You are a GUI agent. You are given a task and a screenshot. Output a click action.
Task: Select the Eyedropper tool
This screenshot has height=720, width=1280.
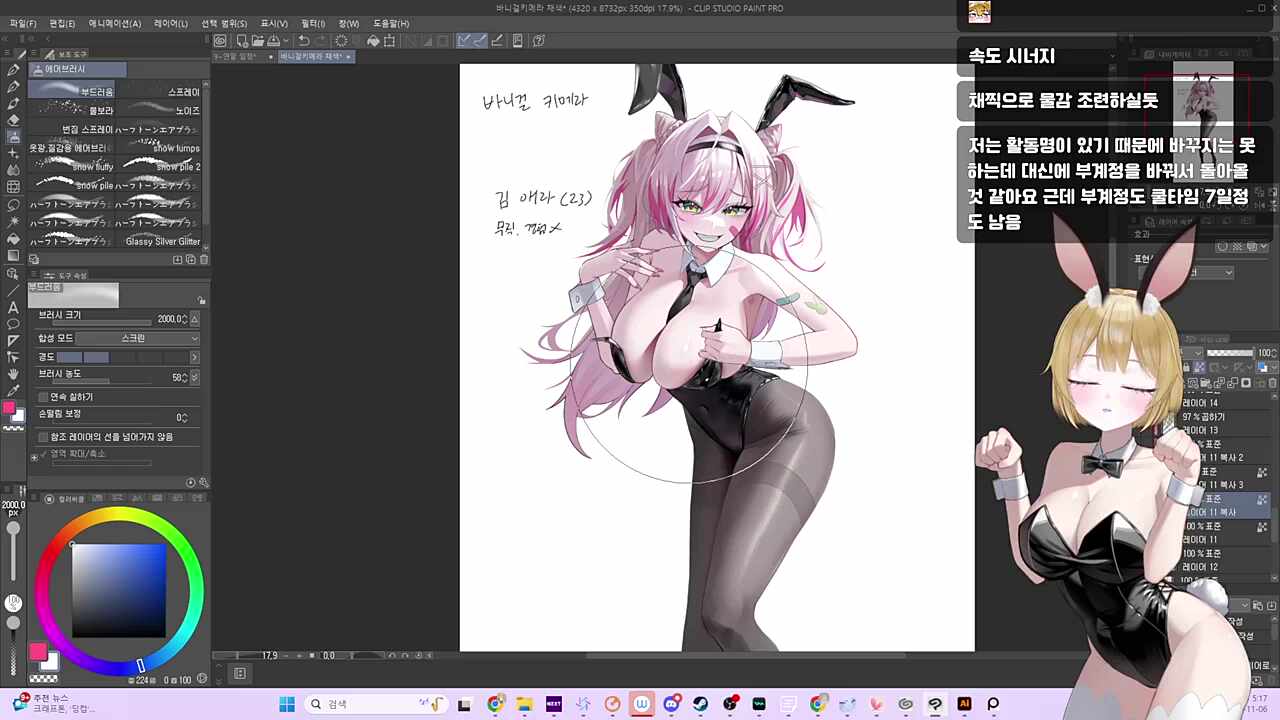(13, 390)
